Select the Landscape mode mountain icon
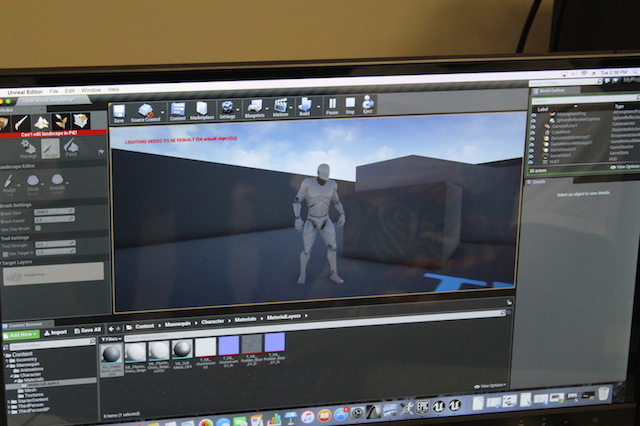The image size is (640, 426). point(41,122)
